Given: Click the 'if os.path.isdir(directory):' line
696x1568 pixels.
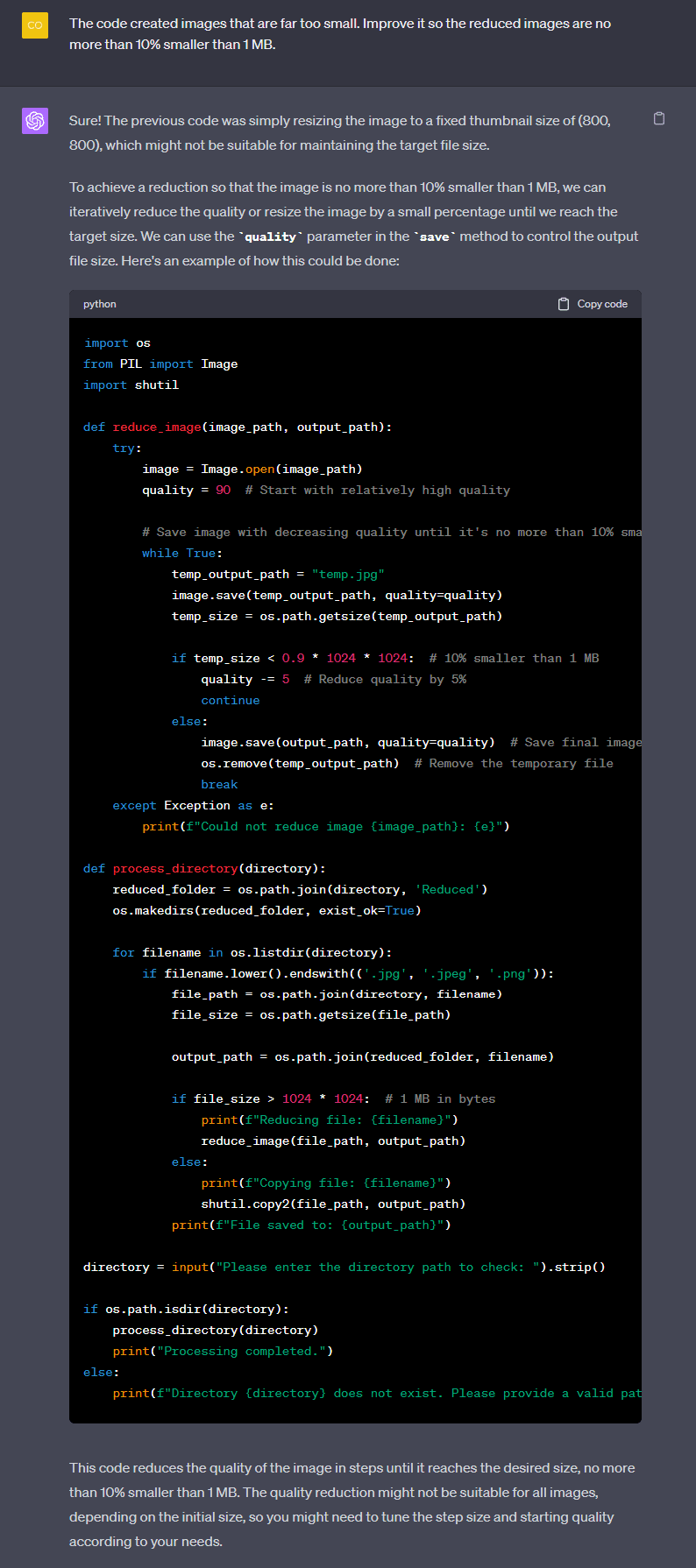Looking at the screenshot, I should [x=186, y=1309].
